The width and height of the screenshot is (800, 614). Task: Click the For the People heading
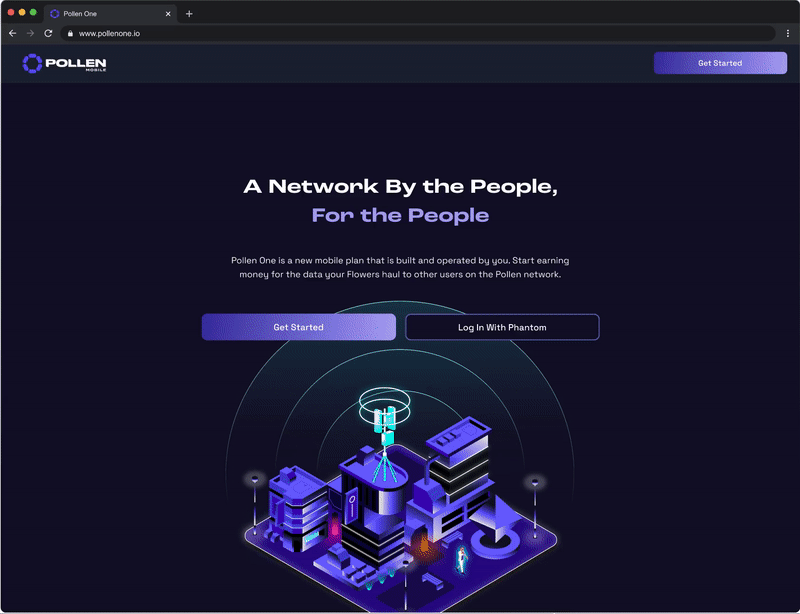click(400, 215)
